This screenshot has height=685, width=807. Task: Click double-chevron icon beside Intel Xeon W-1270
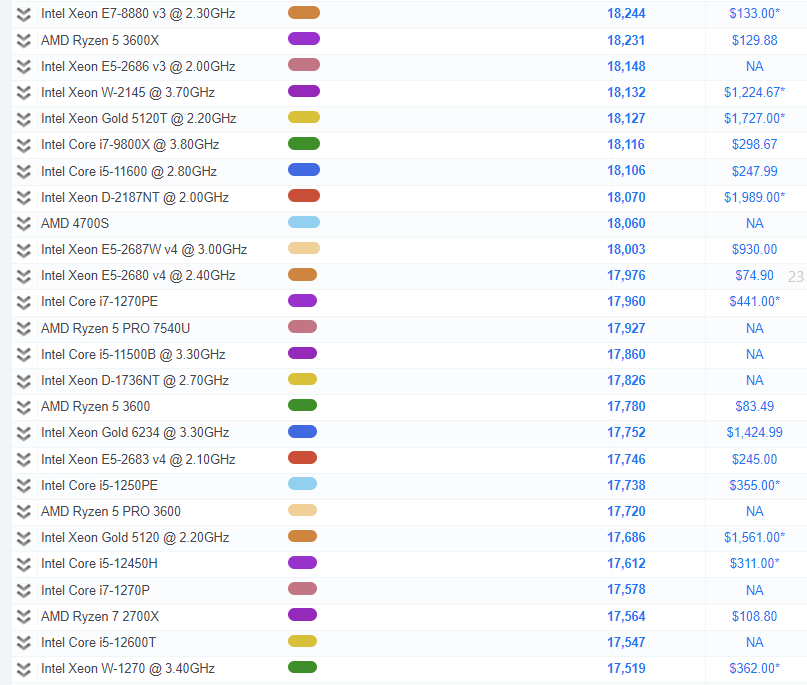click(24, 668)
